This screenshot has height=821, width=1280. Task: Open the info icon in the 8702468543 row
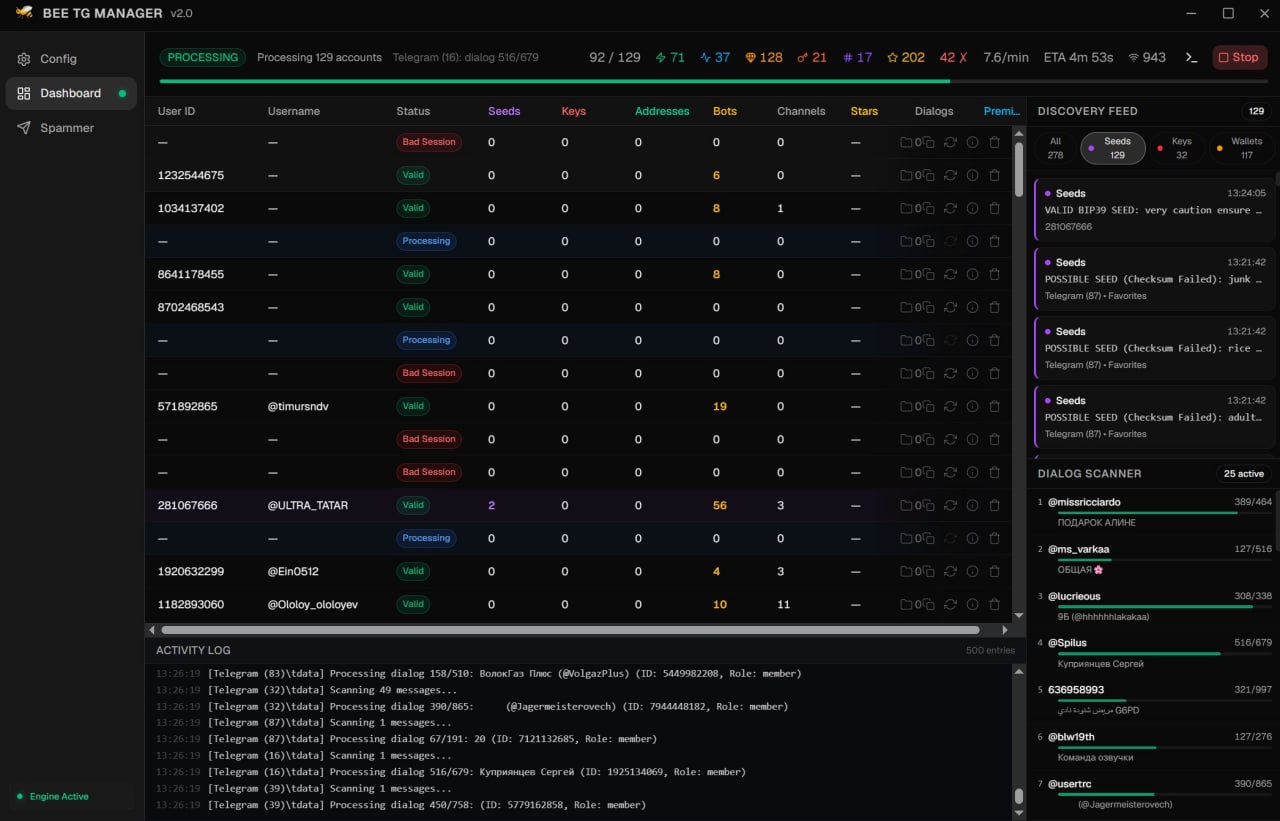point(972,307)
